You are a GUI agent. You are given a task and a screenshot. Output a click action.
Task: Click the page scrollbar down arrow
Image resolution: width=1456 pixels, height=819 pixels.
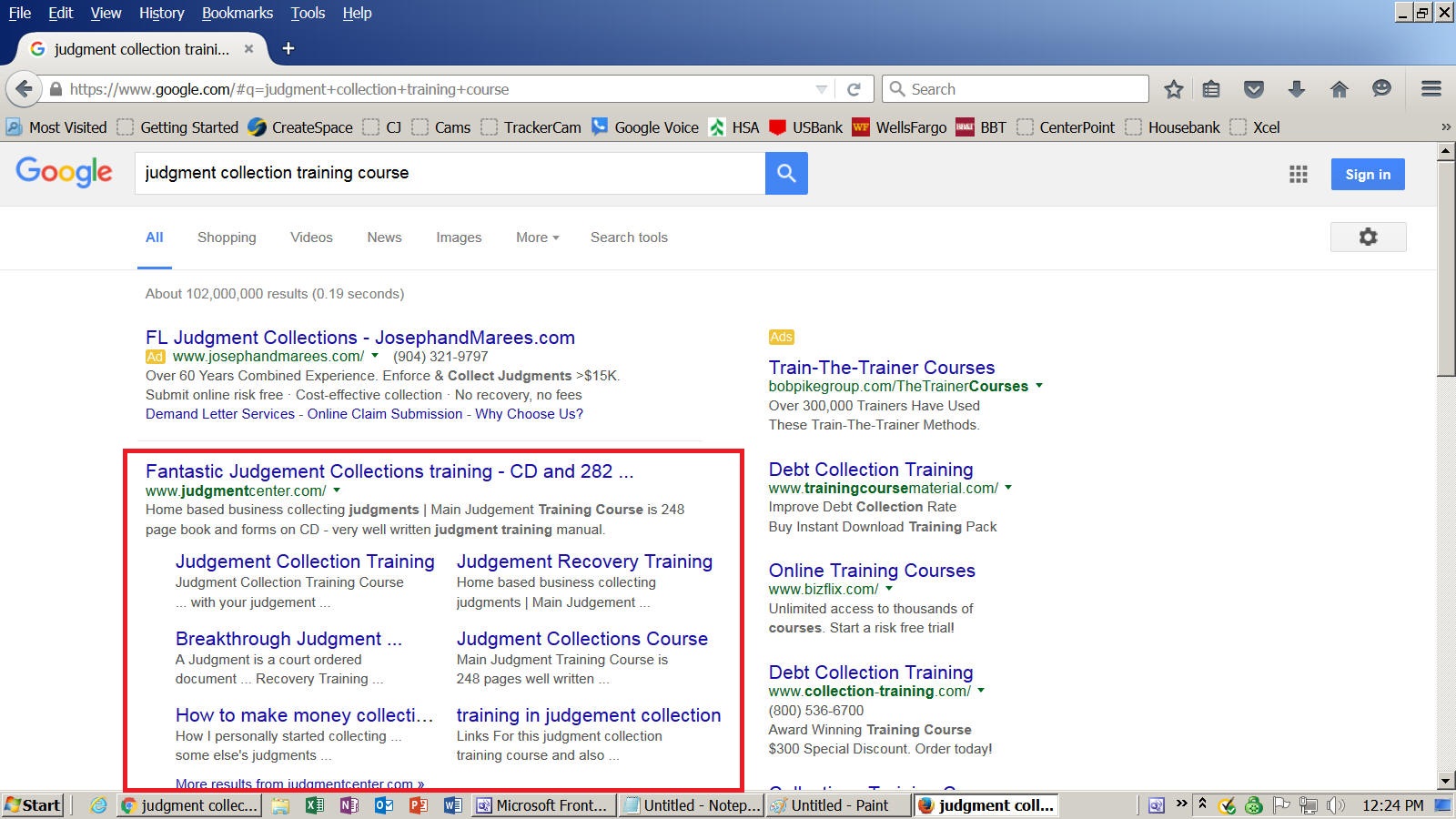[x=1446, y=781]
